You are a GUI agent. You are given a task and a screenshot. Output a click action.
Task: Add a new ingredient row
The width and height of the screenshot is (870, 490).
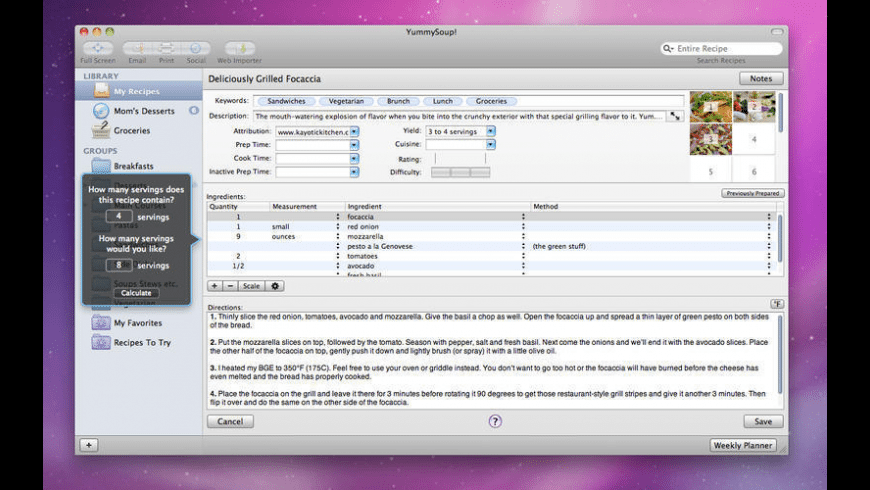click(x=214, y=286)
